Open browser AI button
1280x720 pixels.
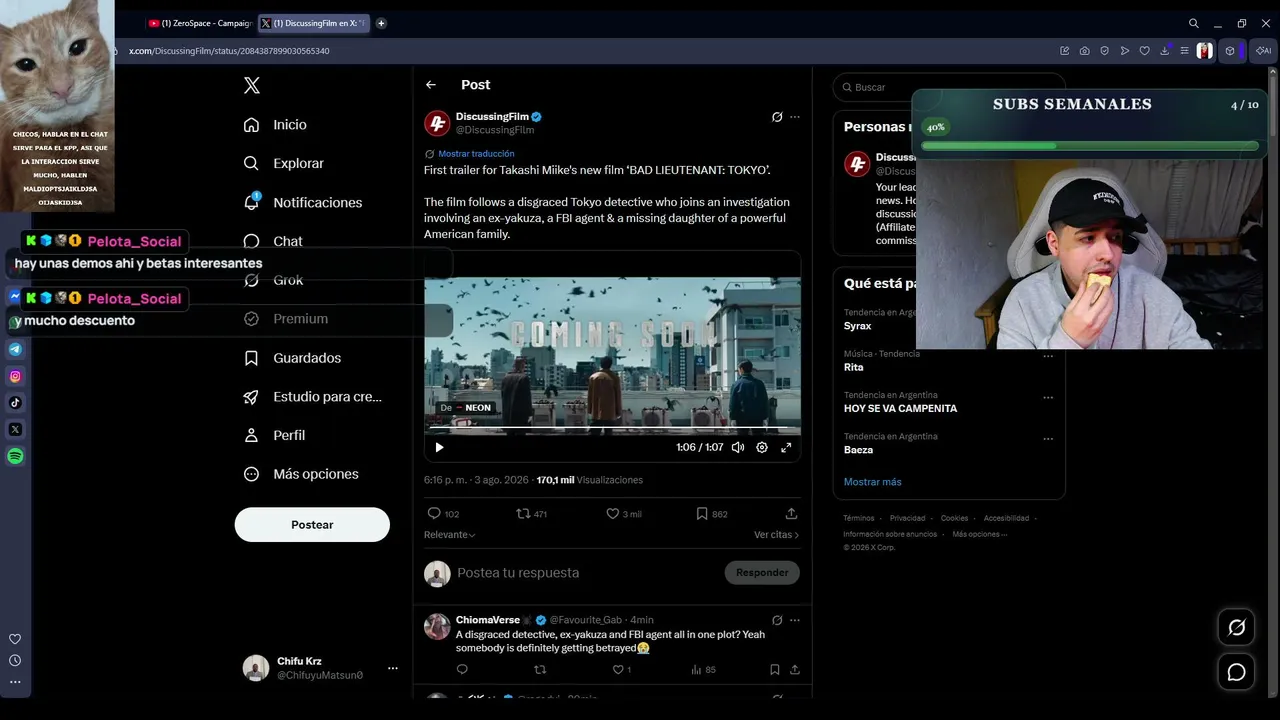pyautogui.click(x=1264, y=51)
